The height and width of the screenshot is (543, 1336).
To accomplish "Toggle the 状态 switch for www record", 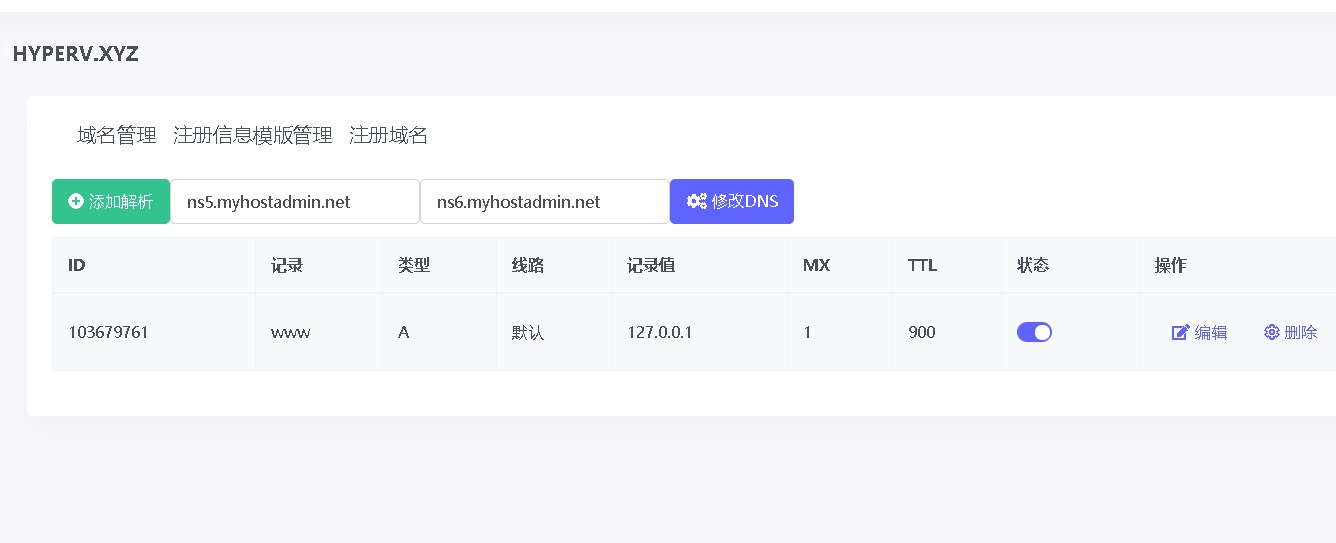I will (x=1034, y=332).
